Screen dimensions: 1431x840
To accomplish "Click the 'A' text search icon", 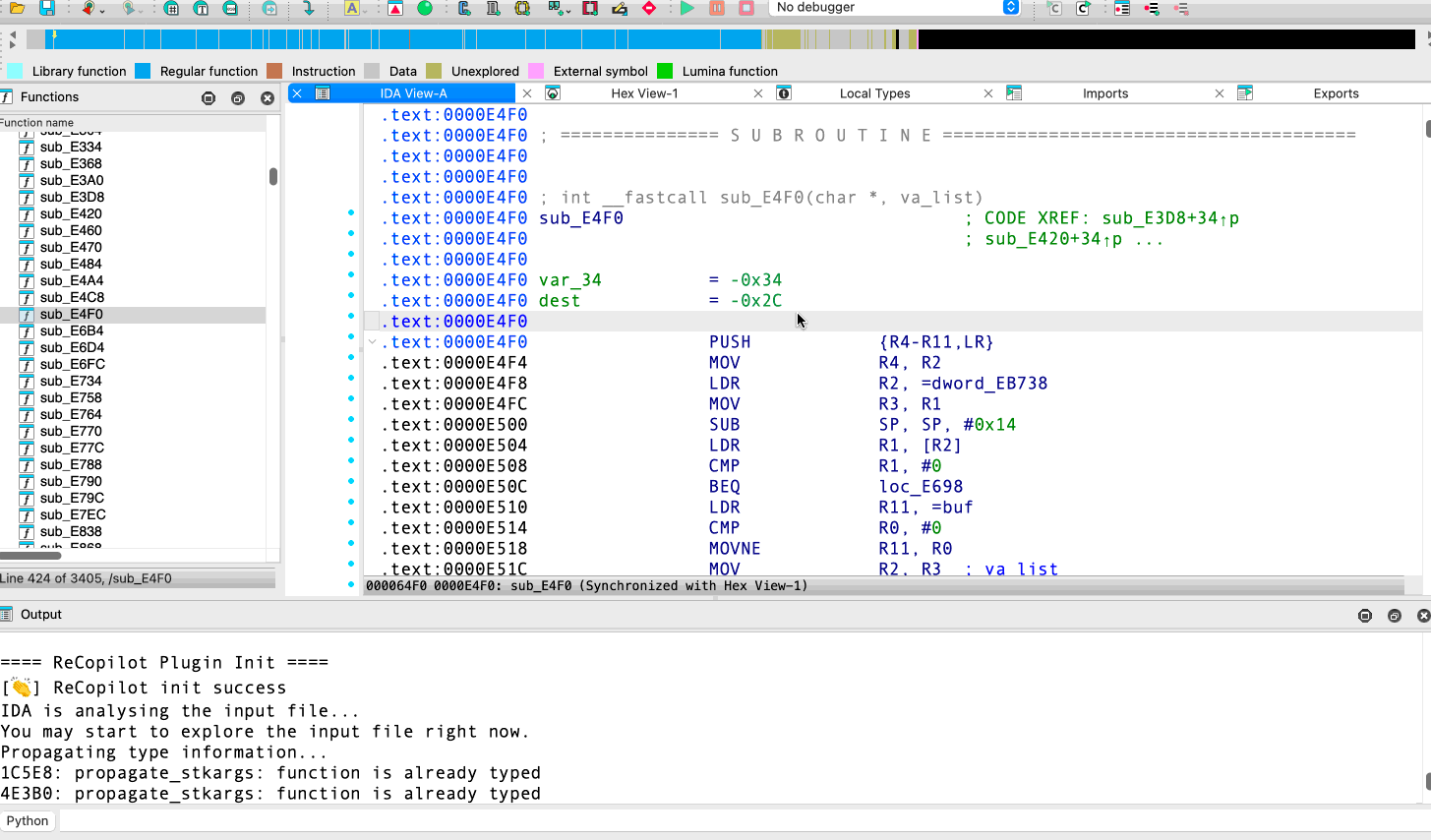I will coord(351,8).
